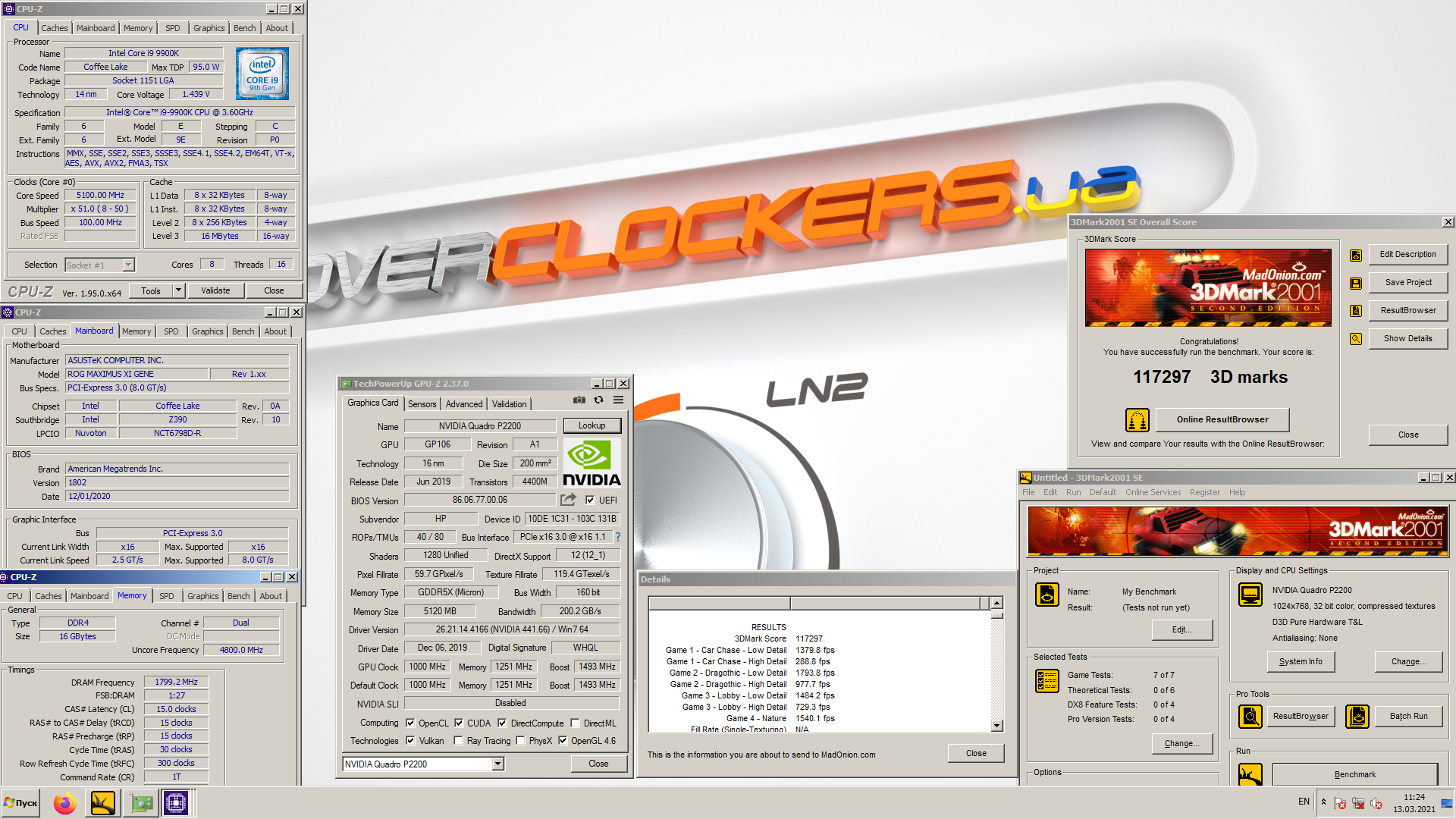Click the Display and CPU Settings monitor icon
Viewport: 1456px width, 819px height.
click(x=1250, y=595)
